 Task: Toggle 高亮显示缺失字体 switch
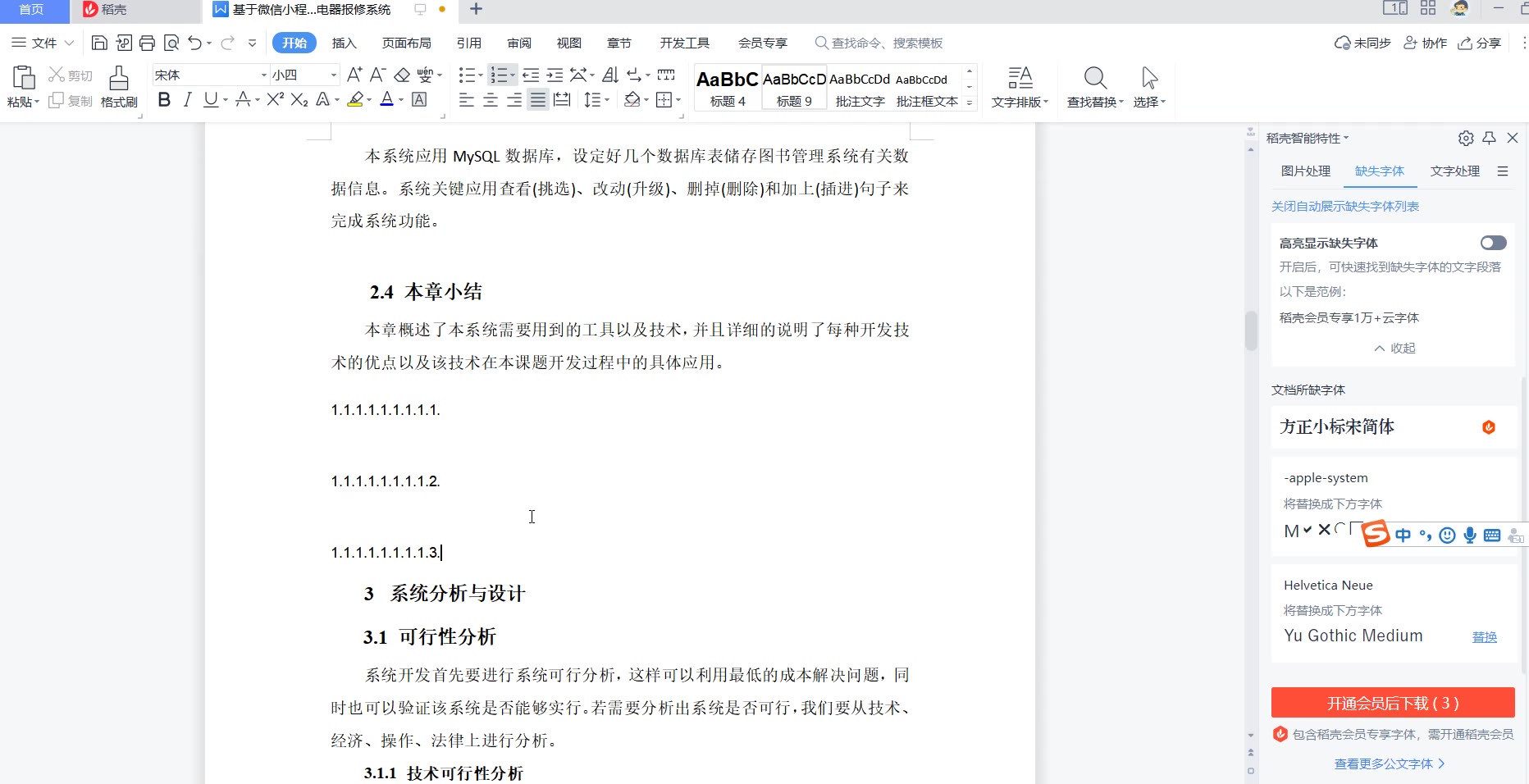point(1493,243)
